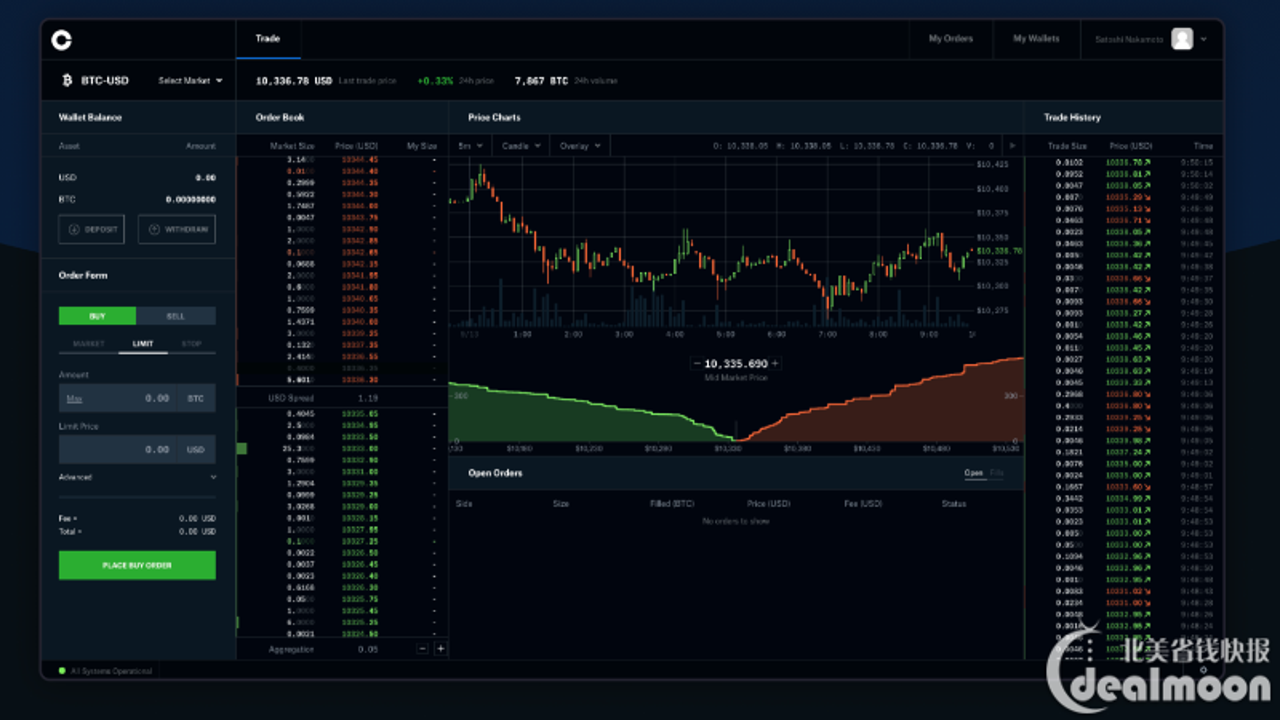
Task: Go to My Orders
Action: click(x=950, y=39)
